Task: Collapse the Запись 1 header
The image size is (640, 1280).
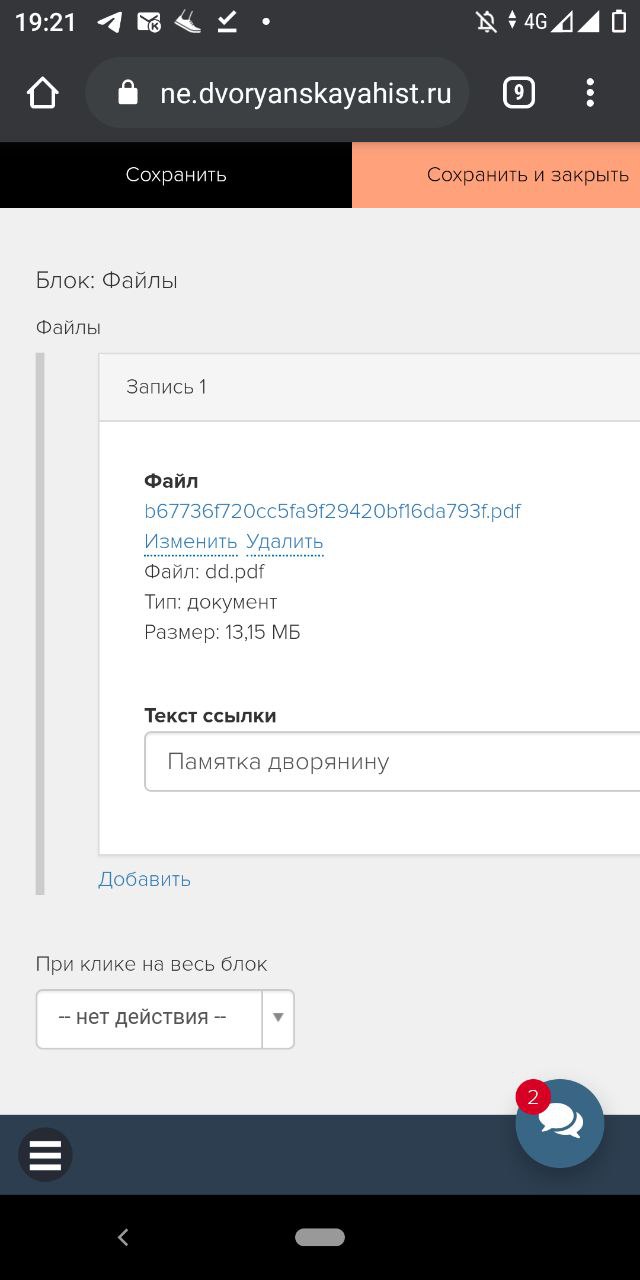Action: pyautogui.click(x=369, y=387)
